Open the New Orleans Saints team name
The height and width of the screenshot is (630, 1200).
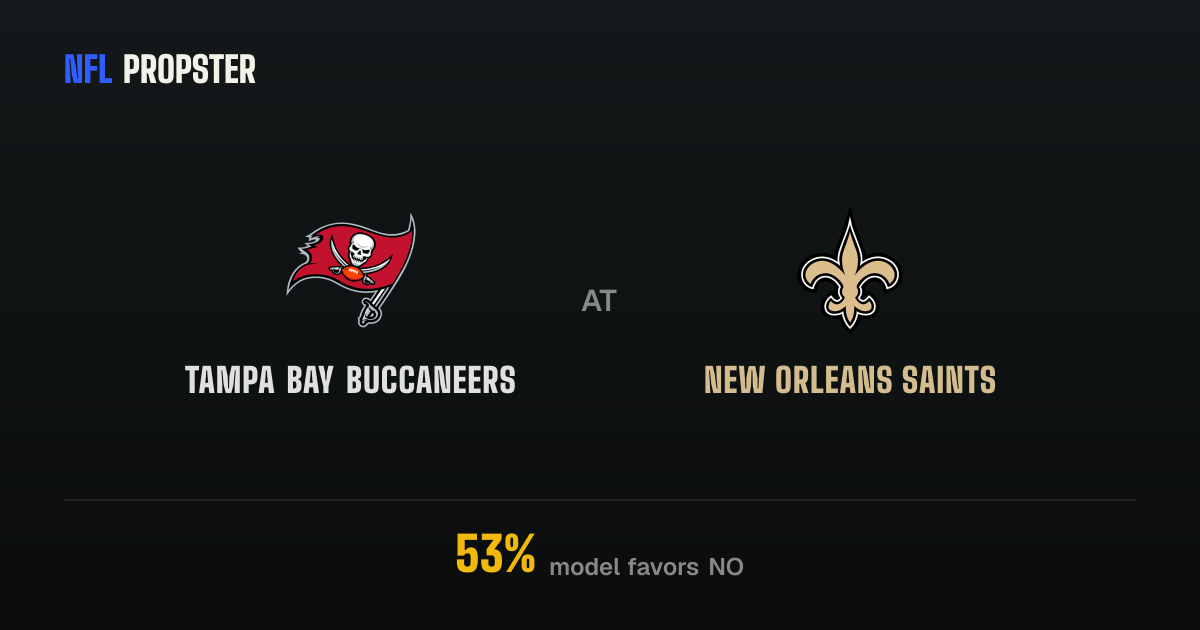[850, 380]
